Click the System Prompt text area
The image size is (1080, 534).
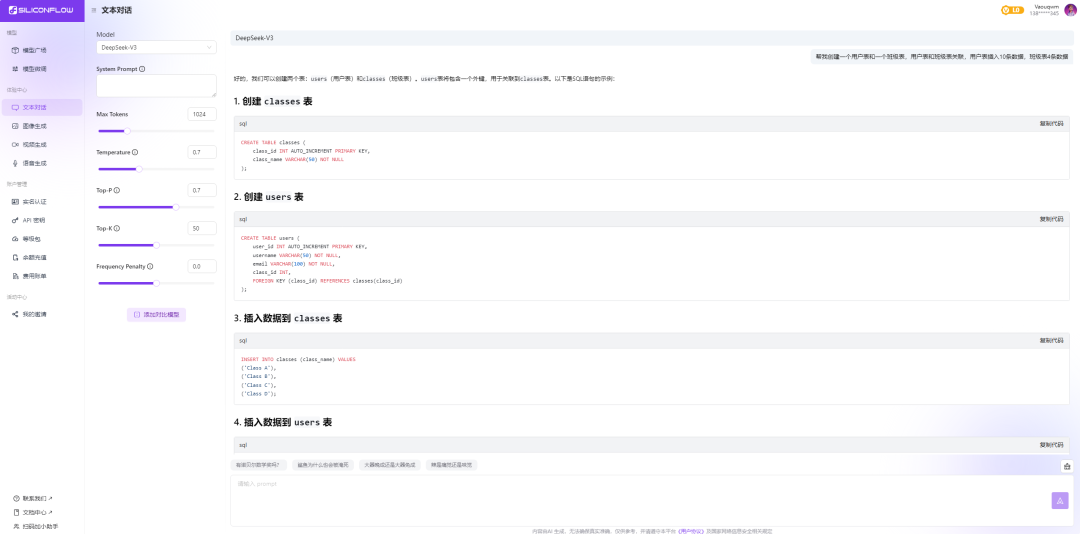(156, 85)
